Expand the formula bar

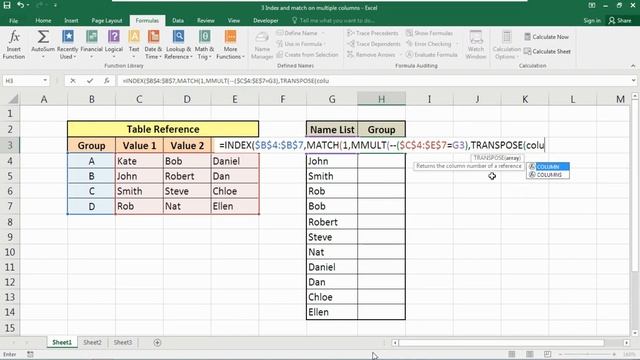pos(633,81)
